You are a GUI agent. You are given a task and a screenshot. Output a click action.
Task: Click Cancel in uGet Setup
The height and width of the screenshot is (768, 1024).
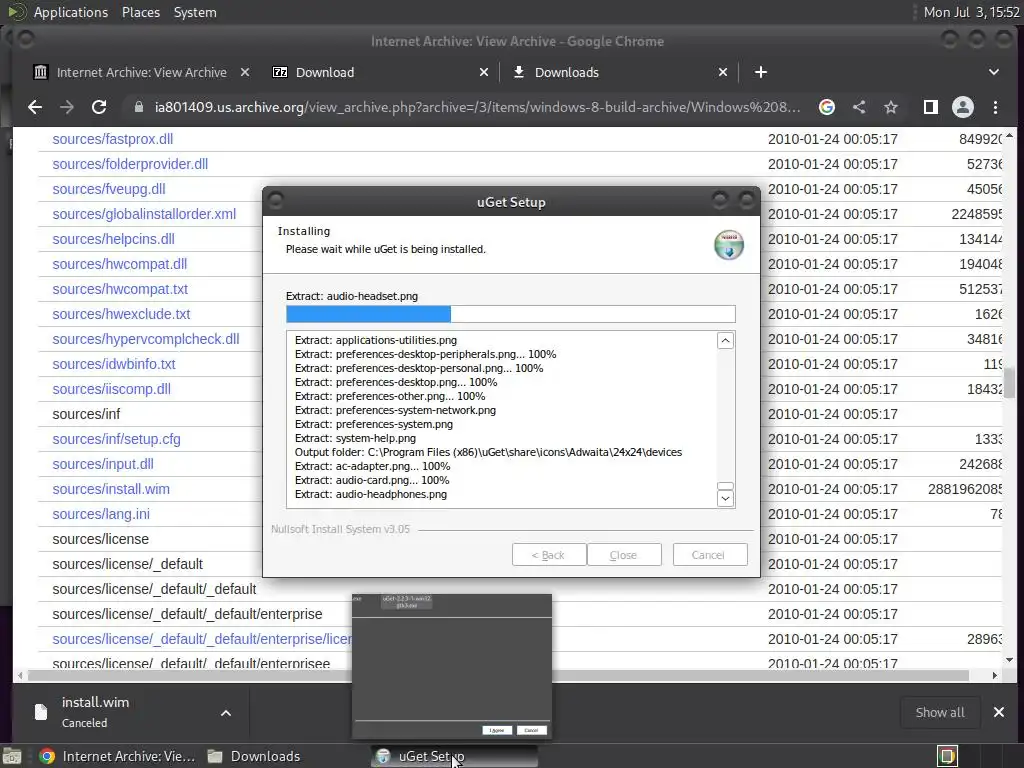(709, 554)
